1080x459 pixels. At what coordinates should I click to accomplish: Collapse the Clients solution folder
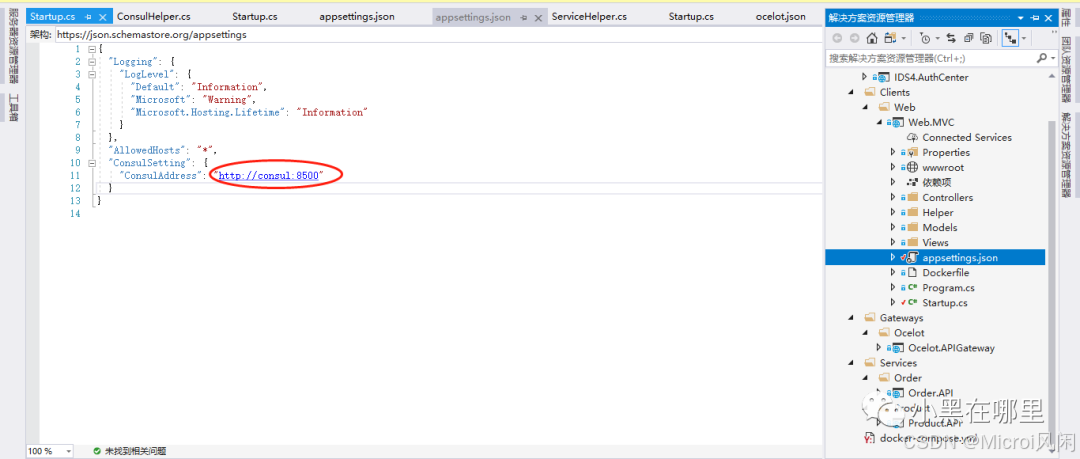[851, 92]
